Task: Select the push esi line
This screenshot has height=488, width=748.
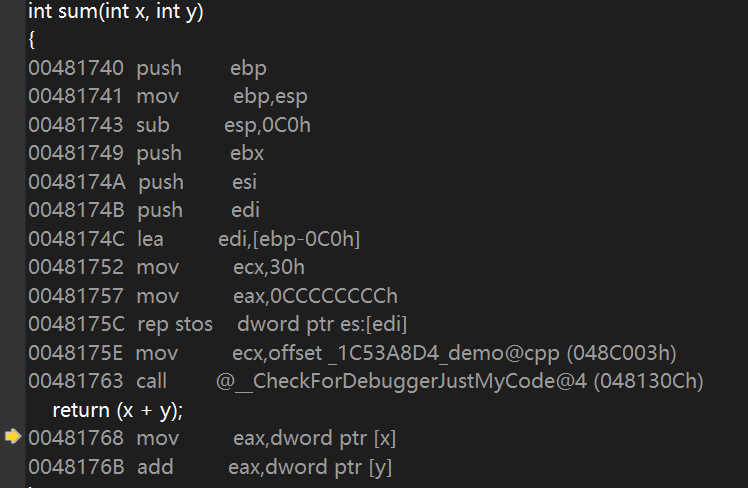Action: [x=143, y=182]
